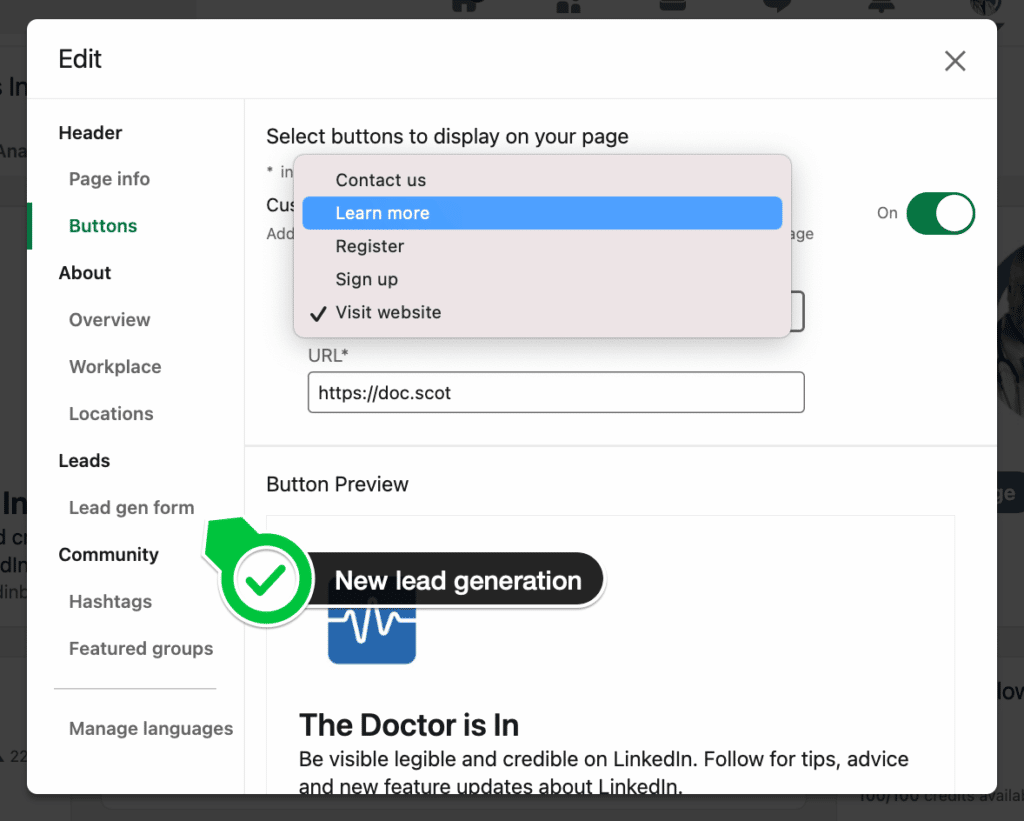Image resolution: width=1024 pixels, height=821 pixels.
Task: Open Hashtags in sidebar
Action: click(x=110, y=602)
